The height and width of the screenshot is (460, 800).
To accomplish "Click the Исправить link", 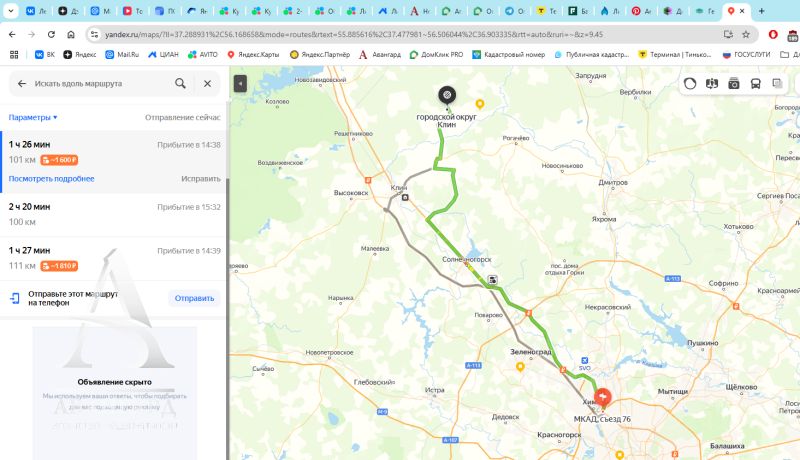I will (201, 178).
